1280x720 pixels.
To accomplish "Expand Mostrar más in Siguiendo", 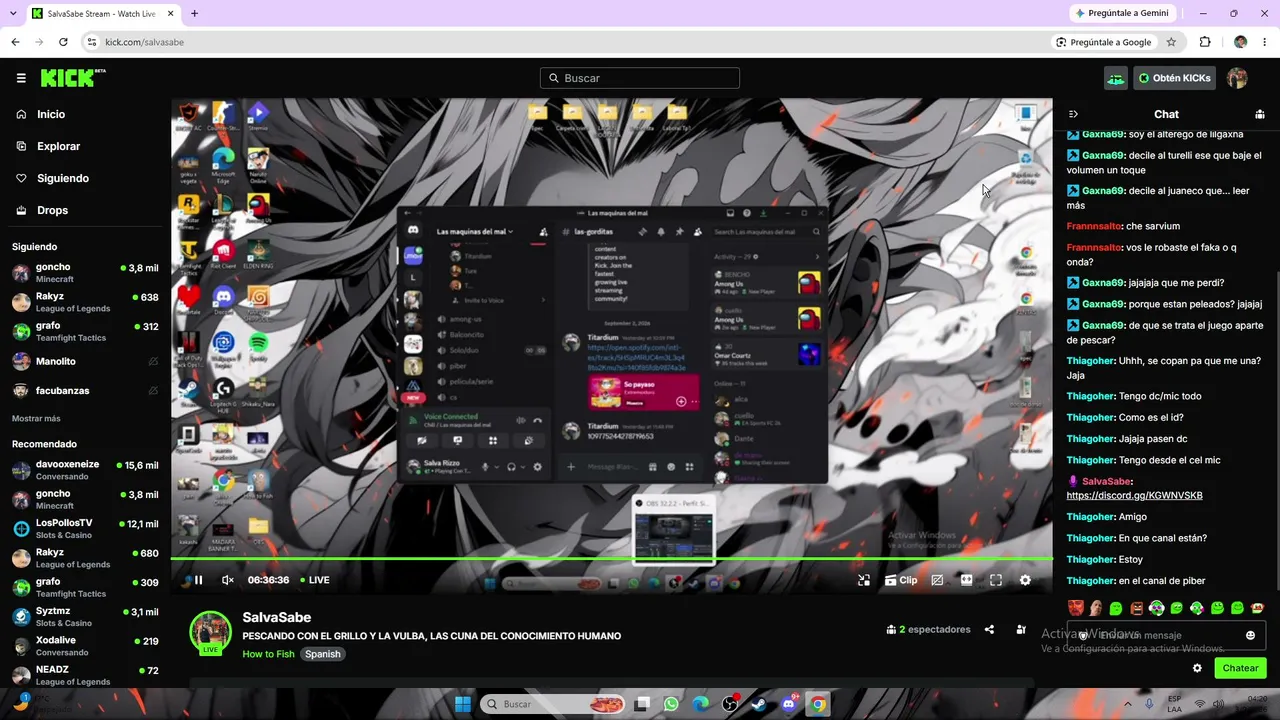I will 36,418.
